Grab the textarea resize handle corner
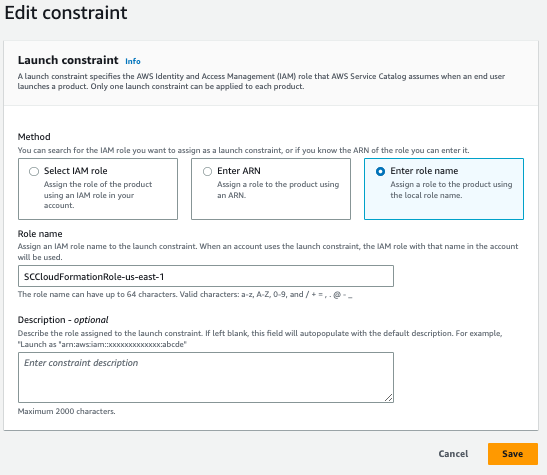 pyautogui.click(x=389, y=398)
